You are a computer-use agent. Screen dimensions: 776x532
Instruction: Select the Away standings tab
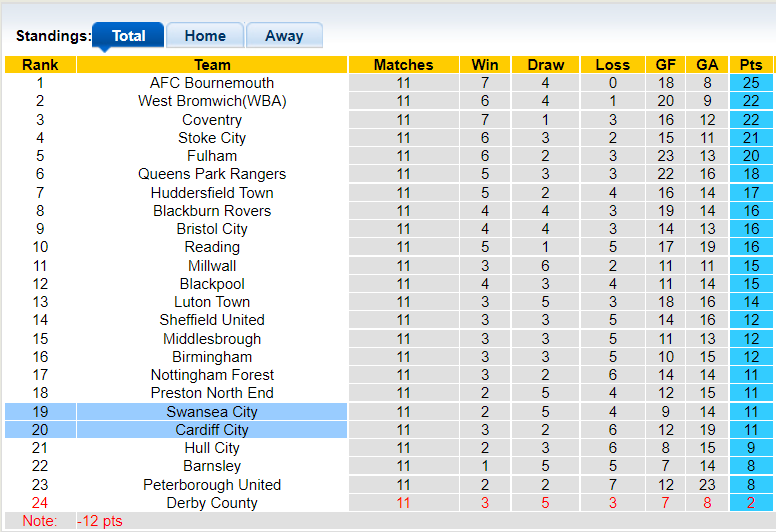(284, 36)
